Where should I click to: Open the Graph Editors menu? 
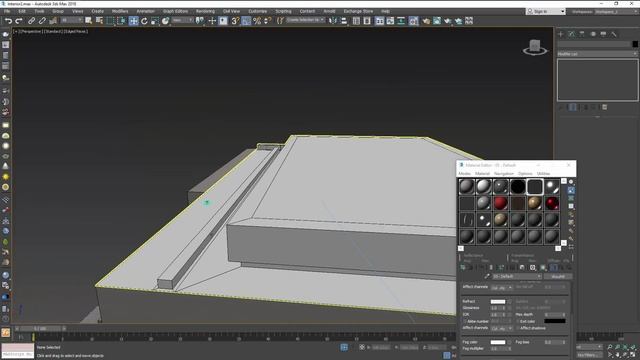(176, 11)
